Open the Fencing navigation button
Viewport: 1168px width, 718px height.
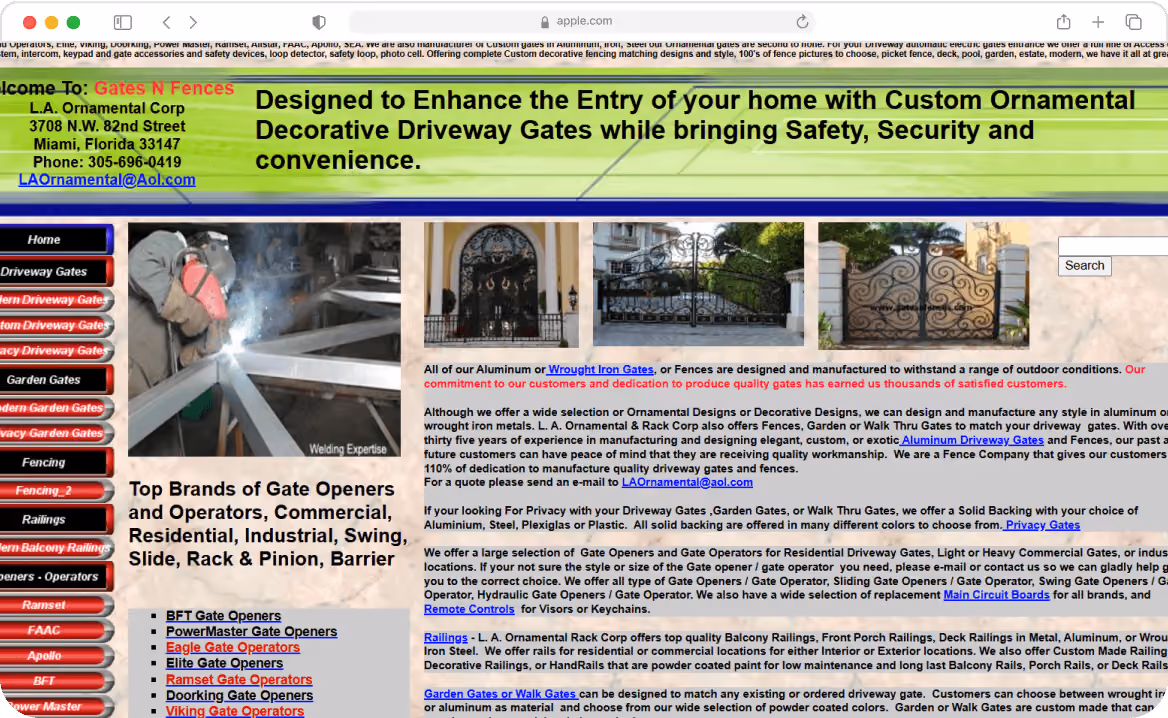pos(56,463)
